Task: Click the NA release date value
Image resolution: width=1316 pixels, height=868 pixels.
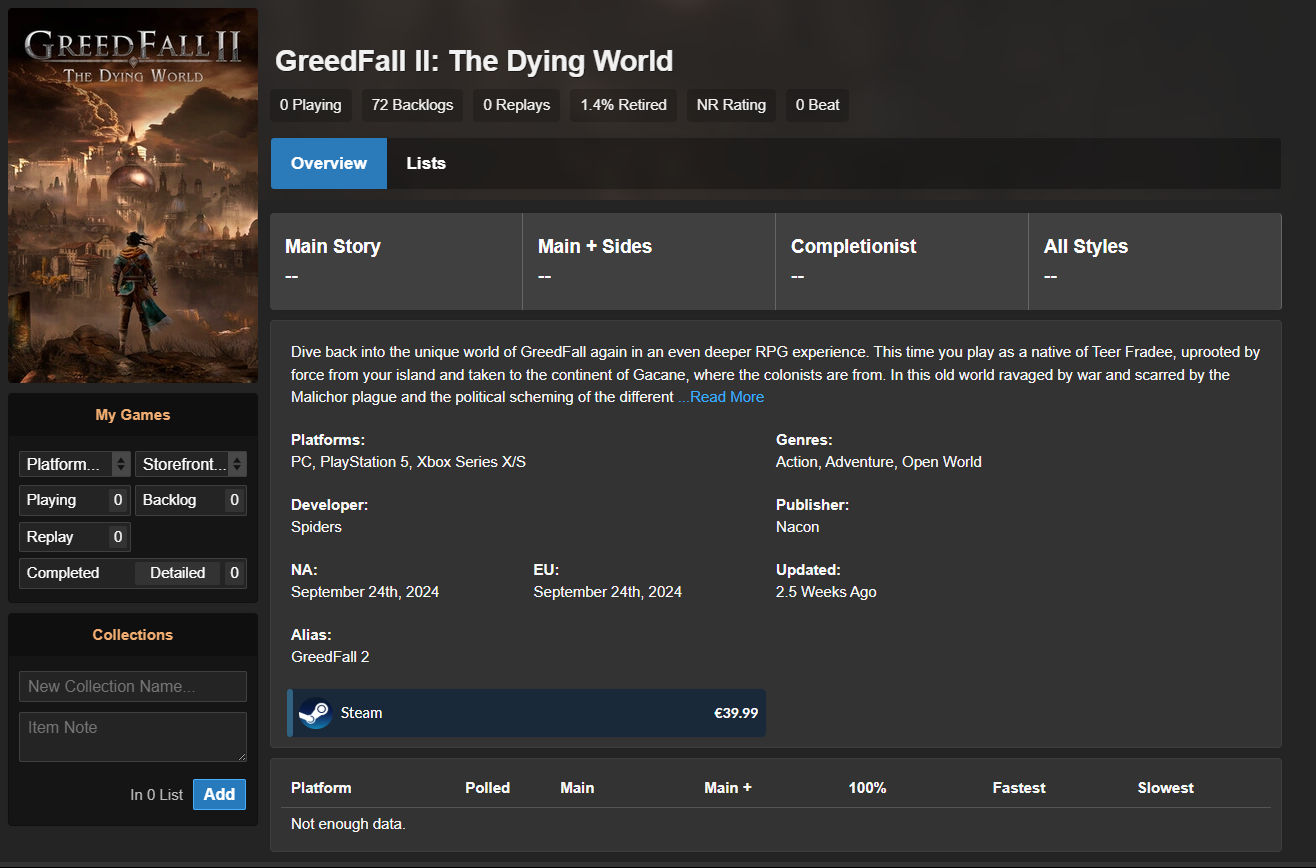Action: coord(365,592)
